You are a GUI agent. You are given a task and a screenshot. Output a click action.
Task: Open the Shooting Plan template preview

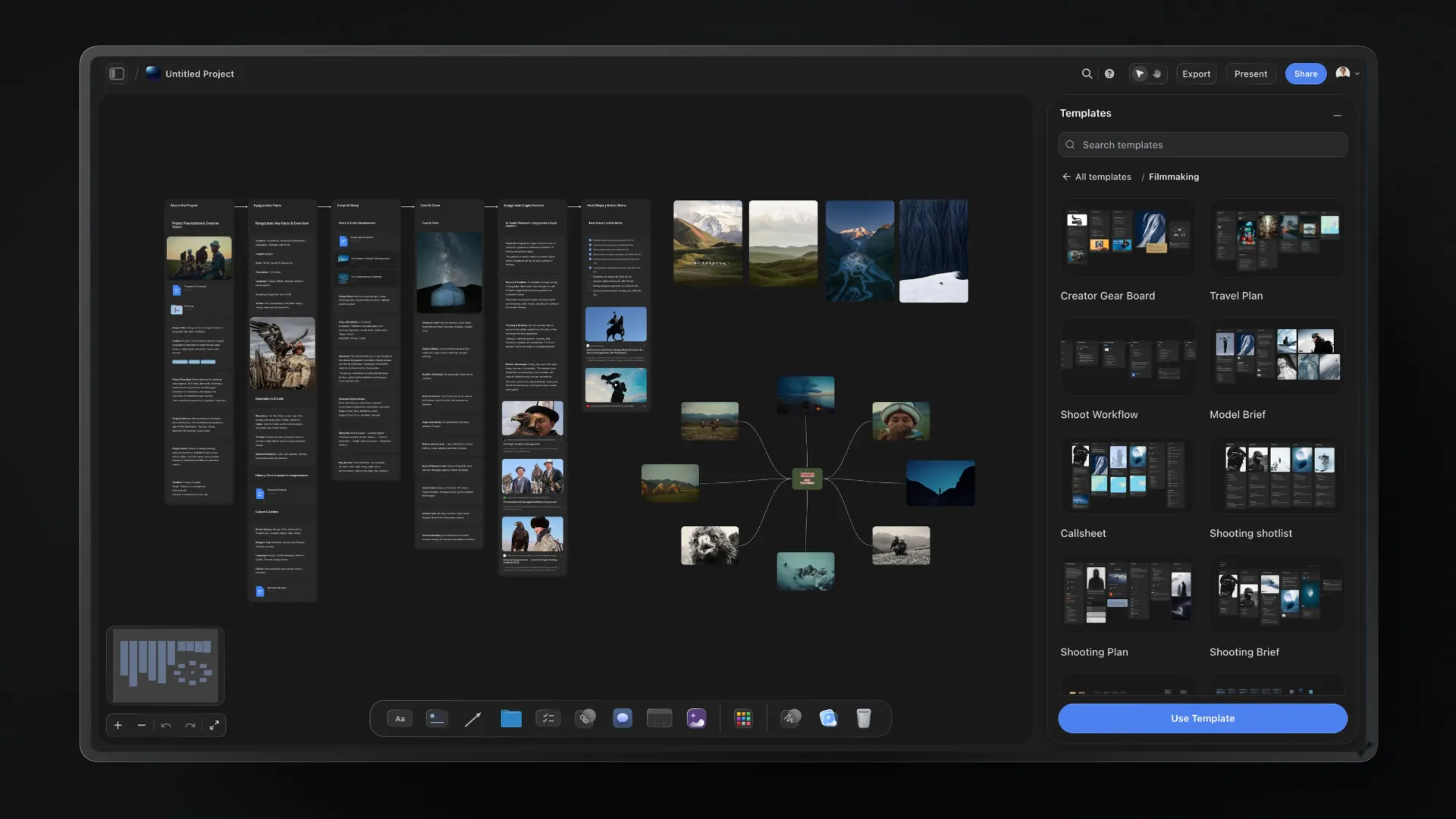click(x=1127, y=594)
